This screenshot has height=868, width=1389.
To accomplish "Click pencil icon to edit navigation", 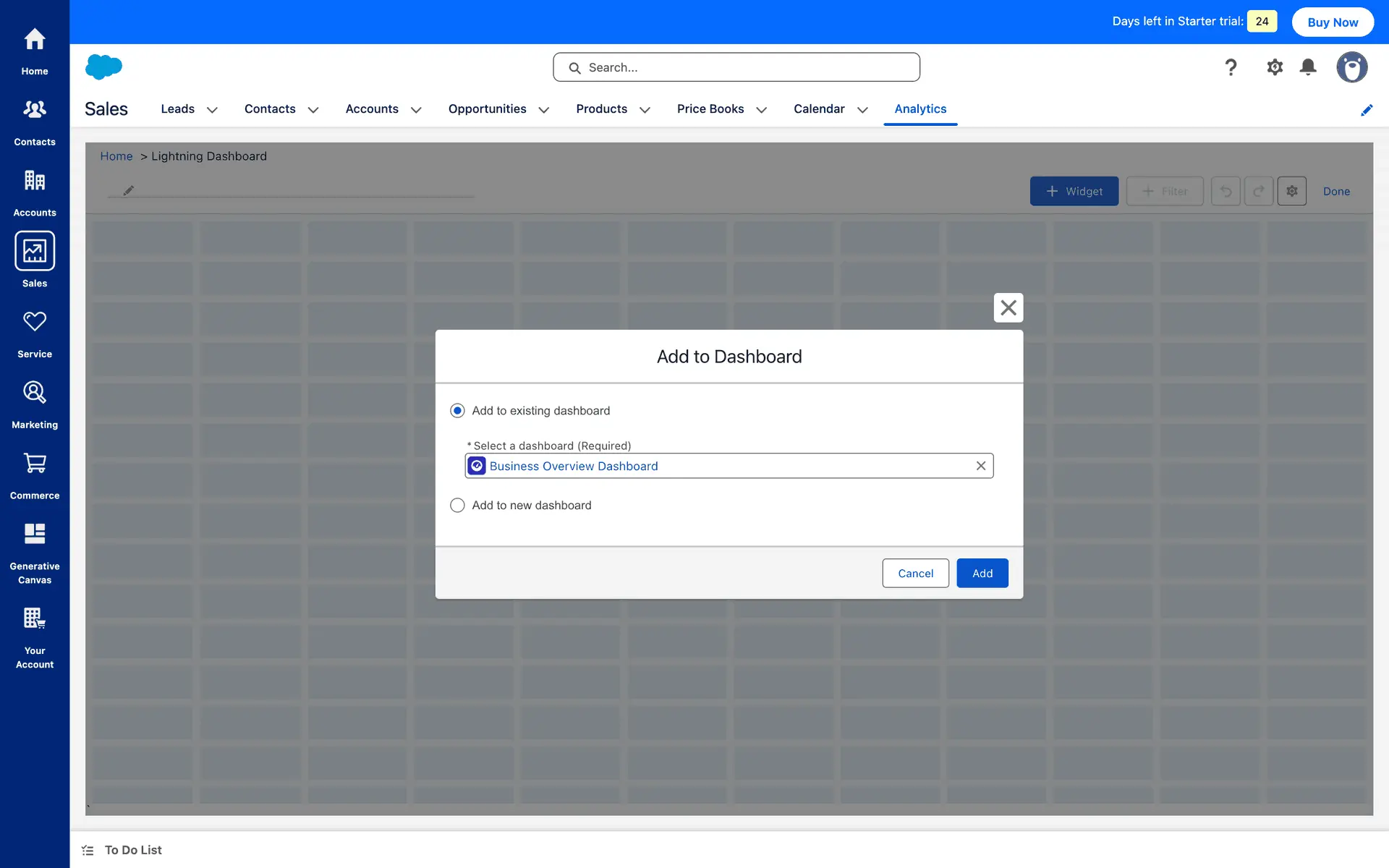I will pos(1367,110).
